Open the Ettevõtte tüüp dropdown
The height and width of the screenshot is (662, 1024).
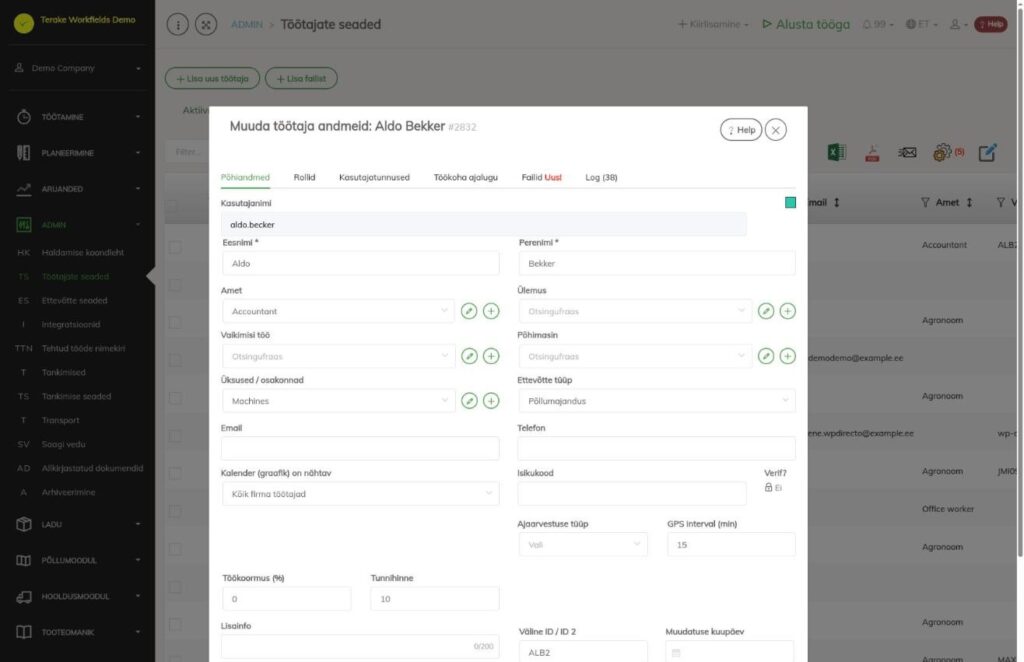pyautogui.click(x=656, y=401)
